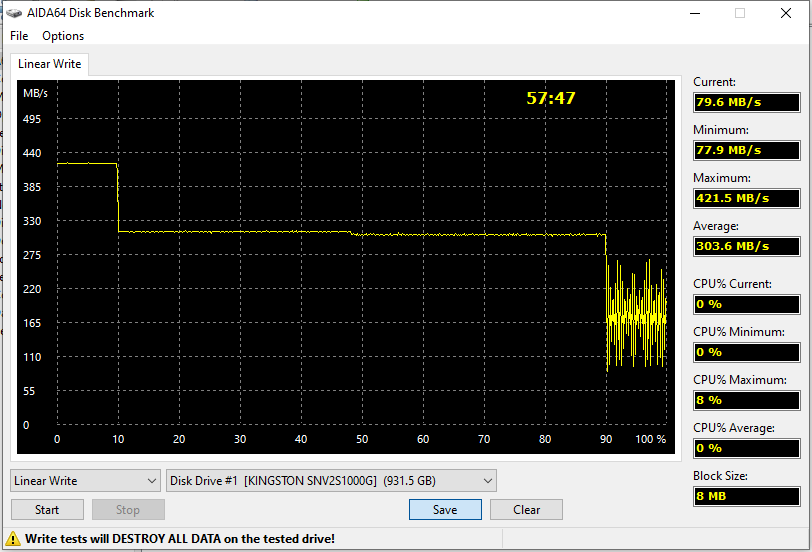This screenshot has width=812, height=552.
Task: Click the Save button
Action: tap(445, 510)
